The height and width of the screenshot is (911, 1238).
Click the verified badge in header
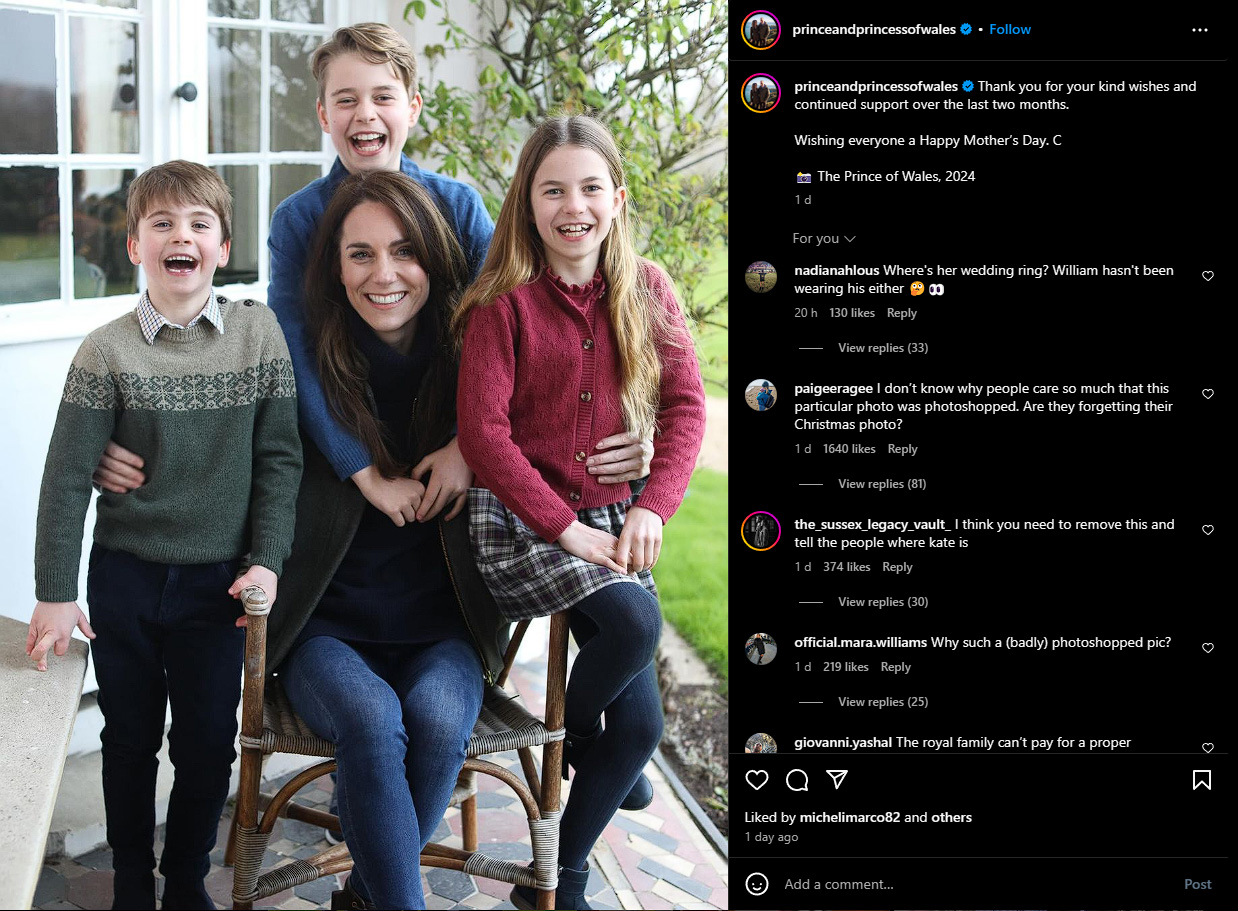click(x=966, y=29)
